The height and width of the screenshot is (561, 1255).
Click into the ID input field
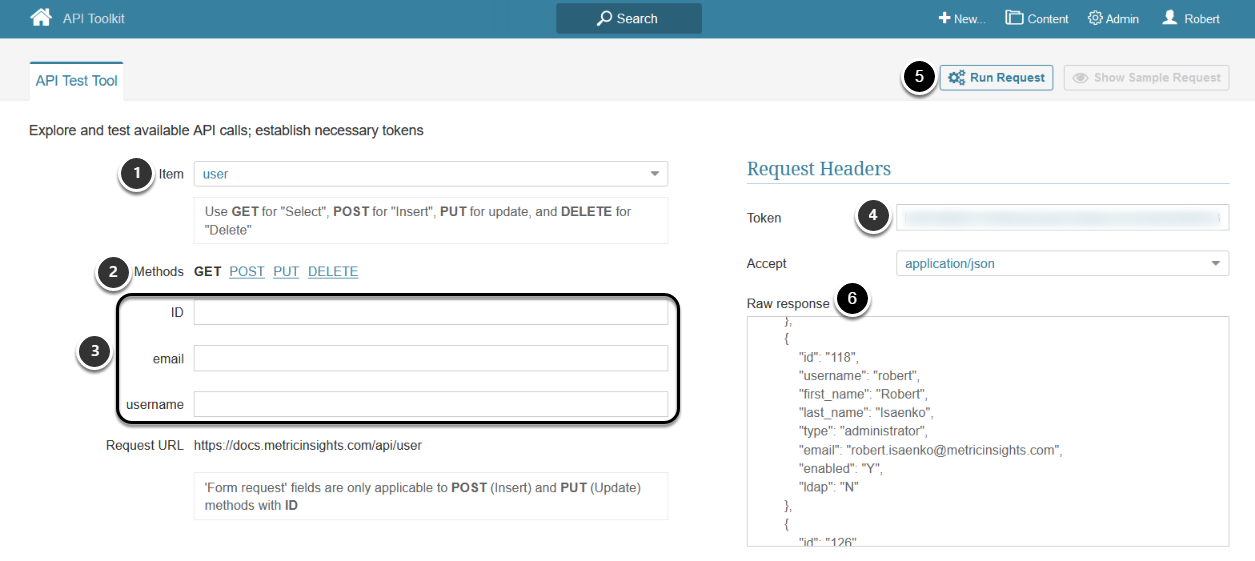431,313
